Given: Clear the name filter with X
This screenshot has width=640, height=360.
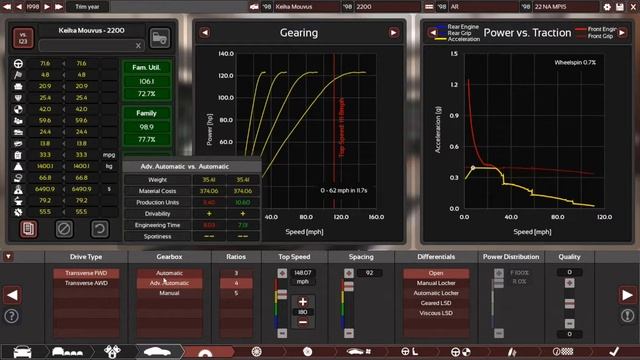Looking at the screenshot, I should click(x=138, y=45).
